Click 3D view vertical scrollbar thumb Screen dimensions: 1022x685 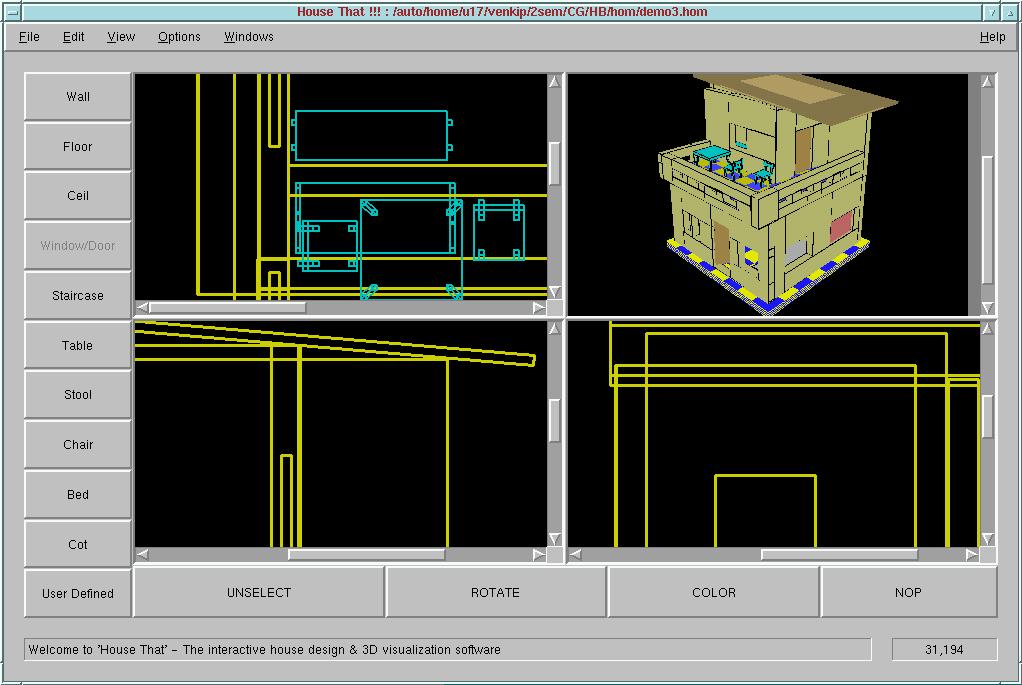[x=987, y=220]
